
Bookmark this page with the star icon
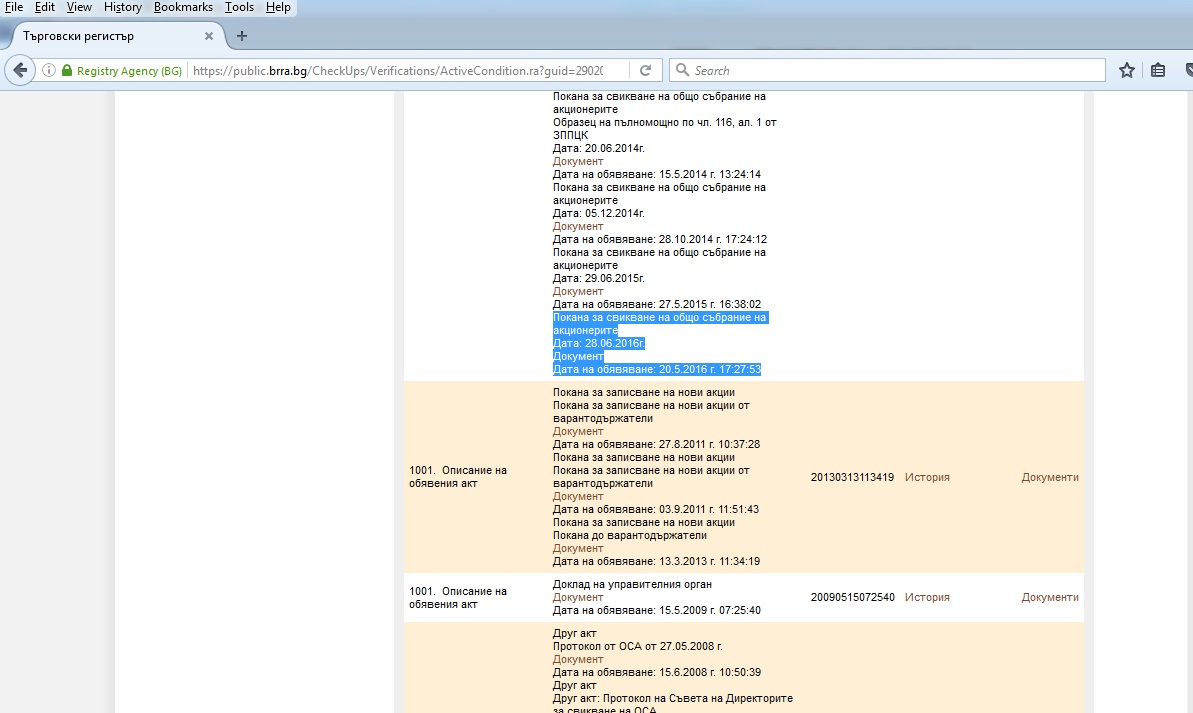click(x=1127, y=71)
